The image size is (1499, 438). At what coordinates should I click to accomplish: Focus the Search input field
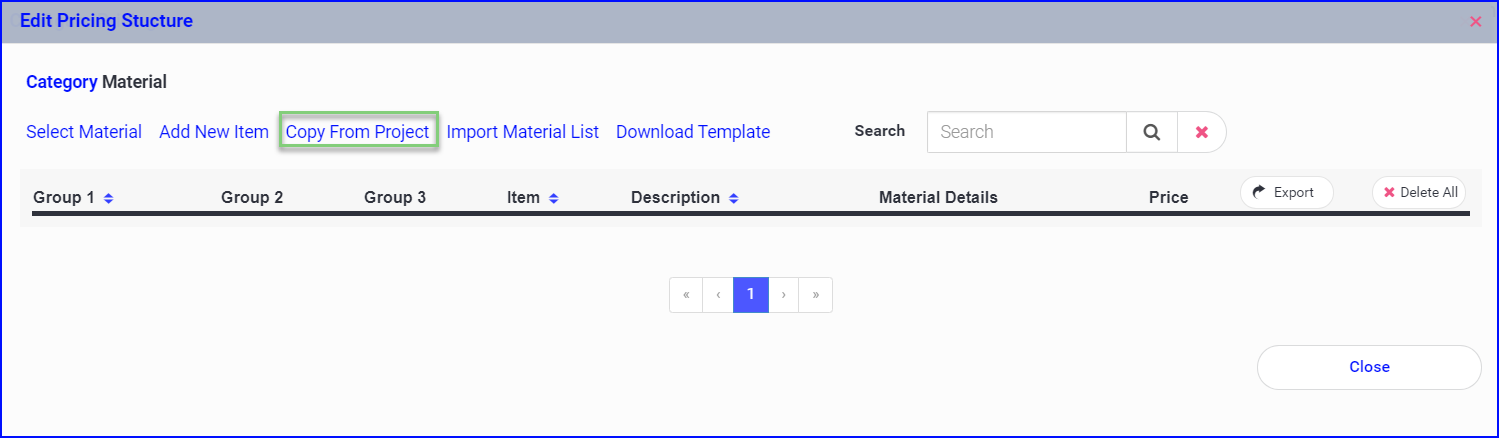[x=1027, y=132]
